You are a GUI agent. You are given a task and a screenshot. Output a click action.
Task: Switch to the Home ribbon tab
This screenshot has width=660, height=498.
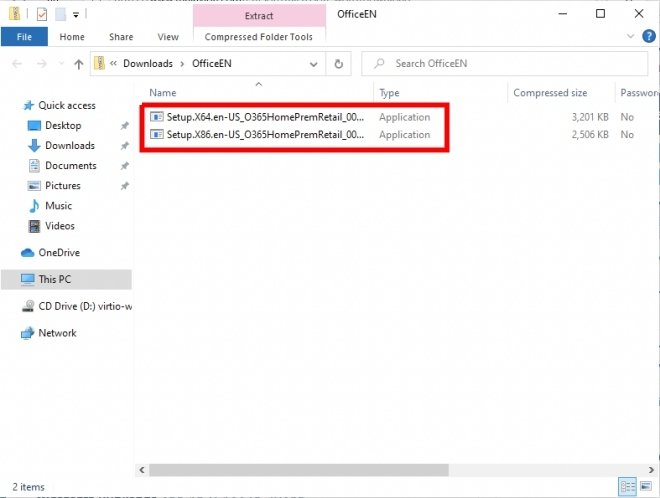point(72,37)
